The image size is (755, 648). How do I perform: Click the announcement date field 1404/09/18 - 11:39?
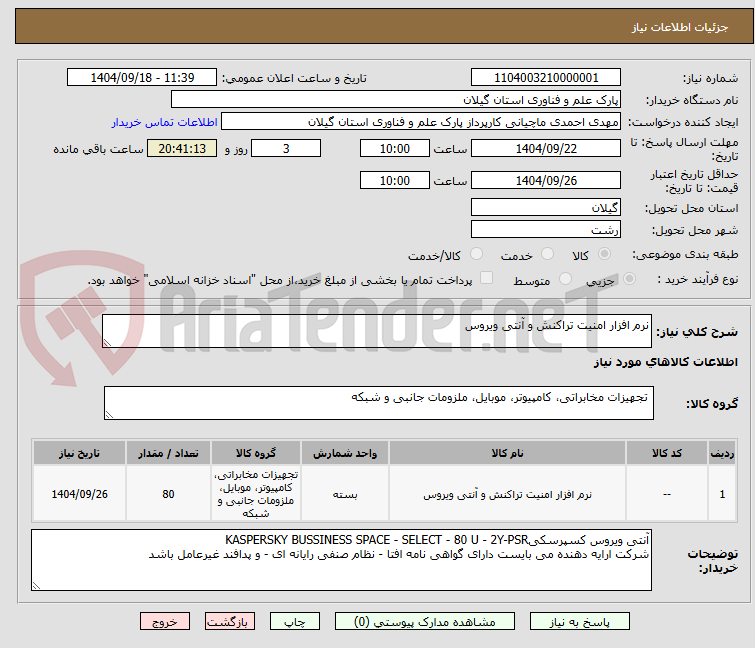(x=142, y=78)
